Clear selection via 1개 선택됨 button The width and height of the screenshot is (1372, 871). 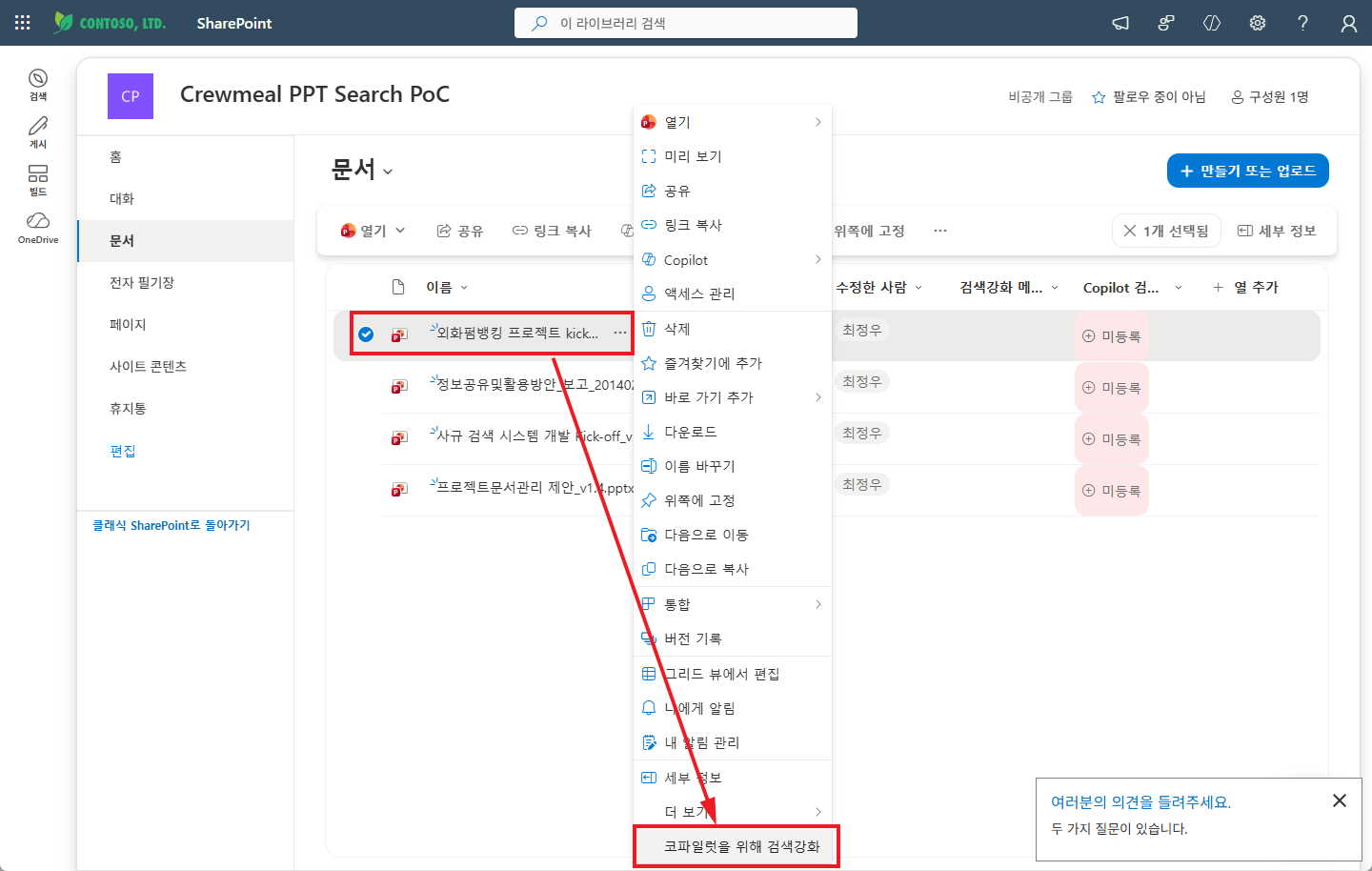pyautogui.click(x=1165, y=231)
